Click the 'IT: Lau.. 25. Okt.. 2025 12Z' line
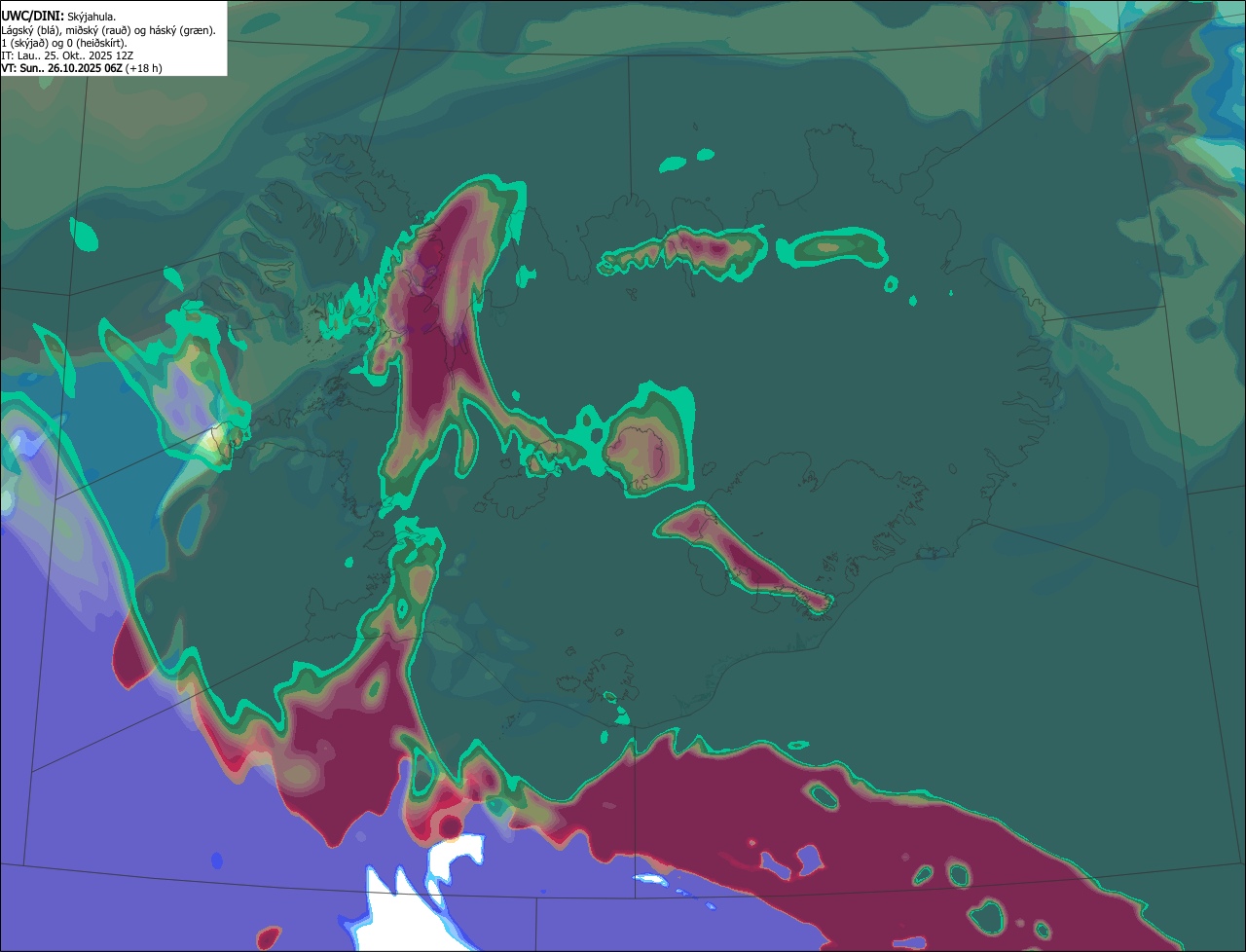Screen dimensions: 1246x952 [x=68, y=55]
